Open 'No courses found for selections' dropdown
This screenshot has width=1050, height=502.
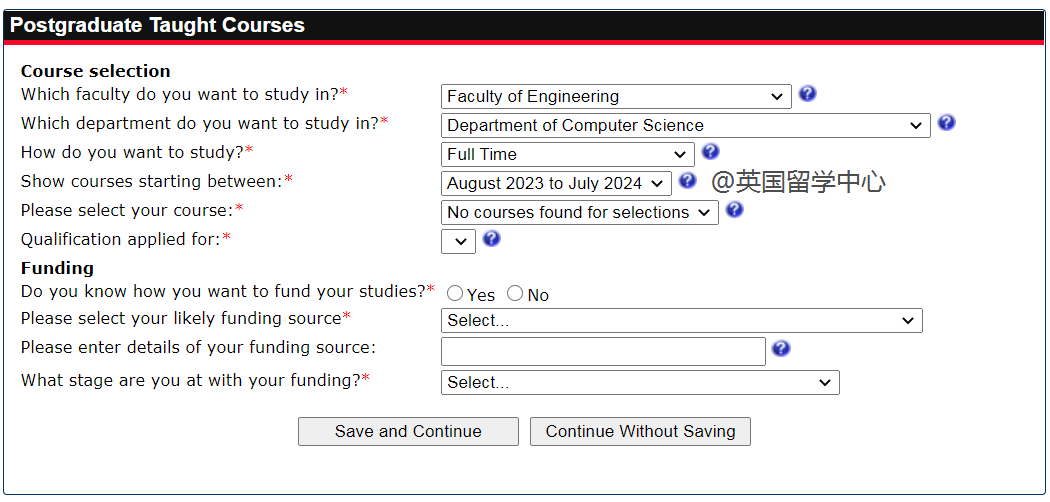[x=579, y=213]
